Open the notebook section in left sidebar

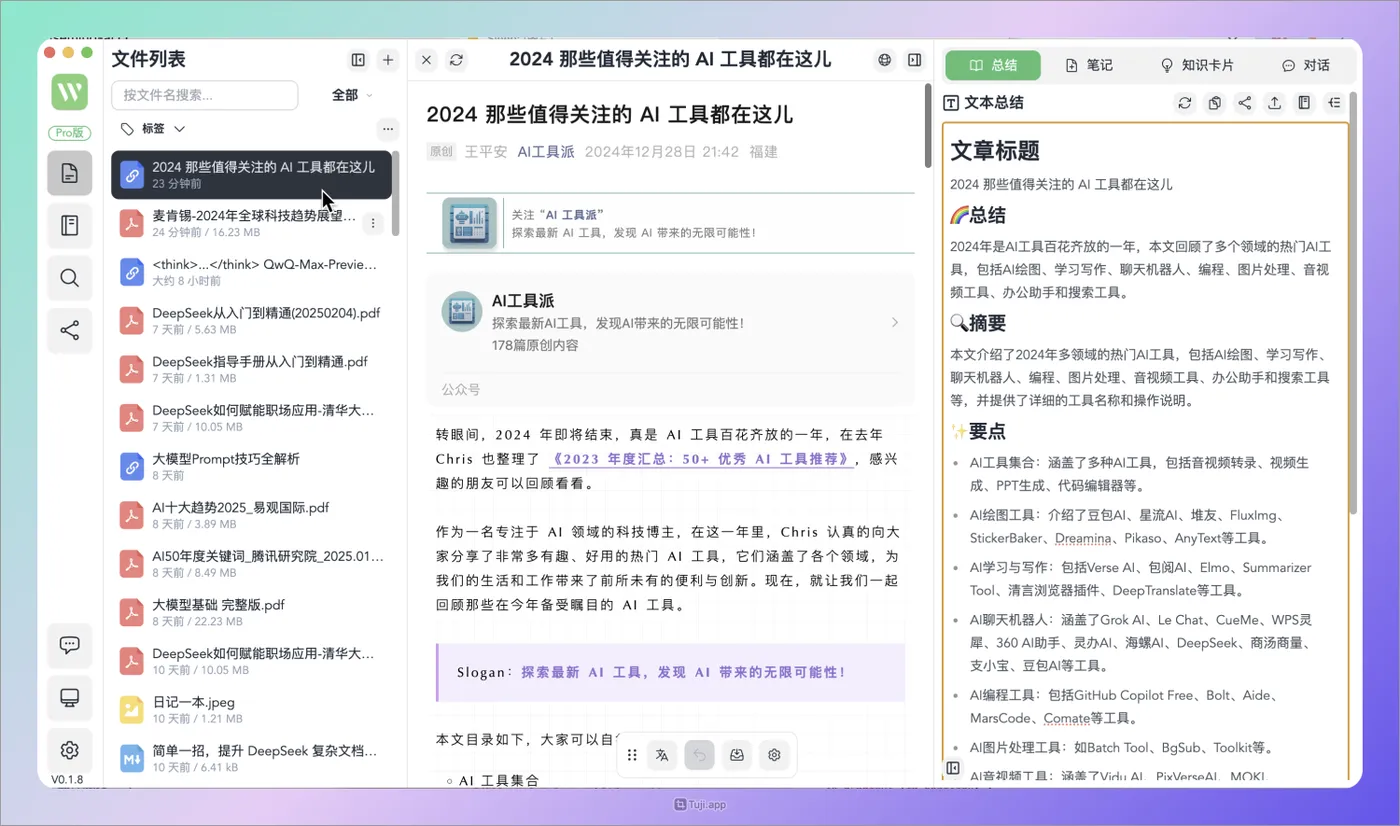pos(69,226)
